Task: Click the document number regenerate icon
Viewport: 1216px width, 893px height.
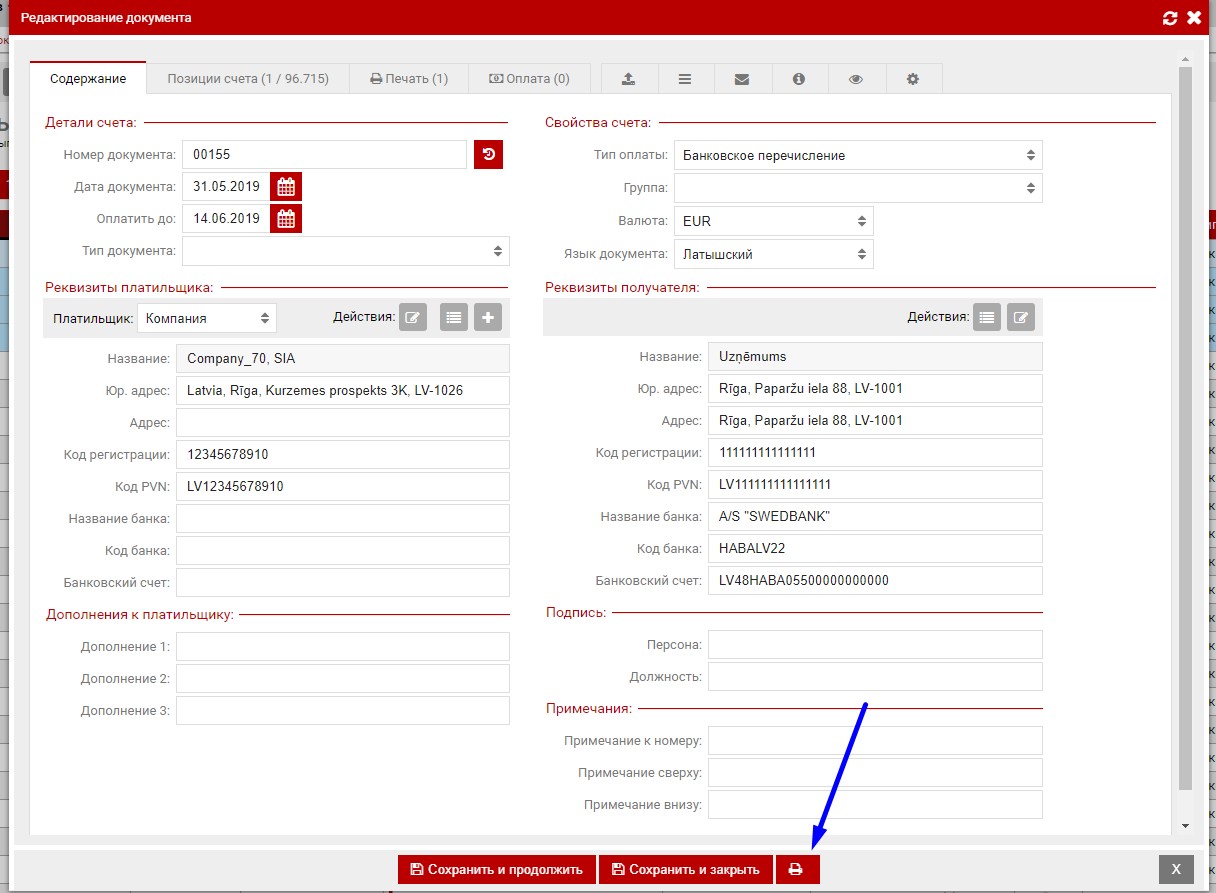Action: click(488, 154)
